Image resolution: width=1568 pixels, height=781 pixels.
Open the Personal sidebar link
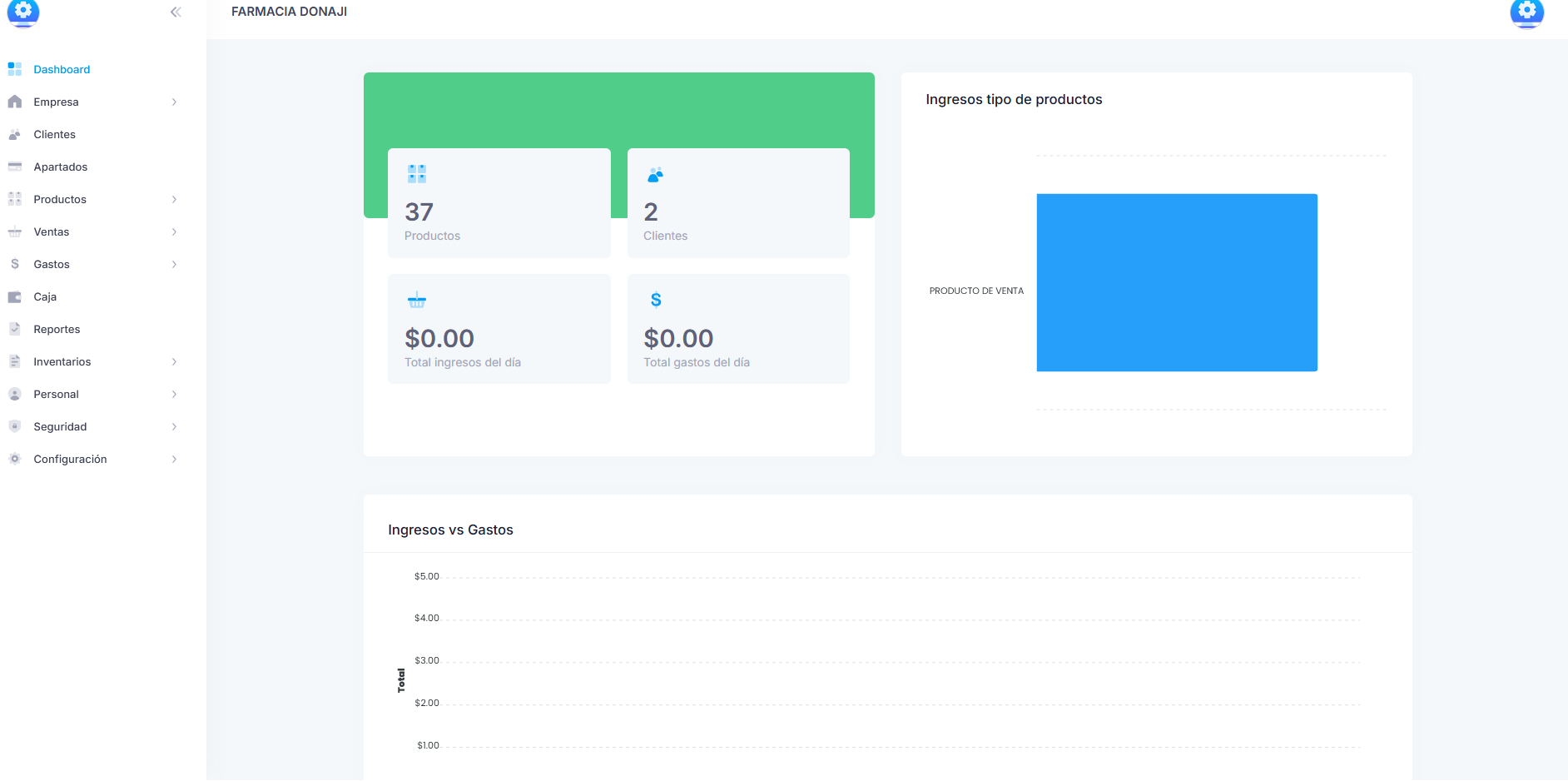(x=56, y=394)
